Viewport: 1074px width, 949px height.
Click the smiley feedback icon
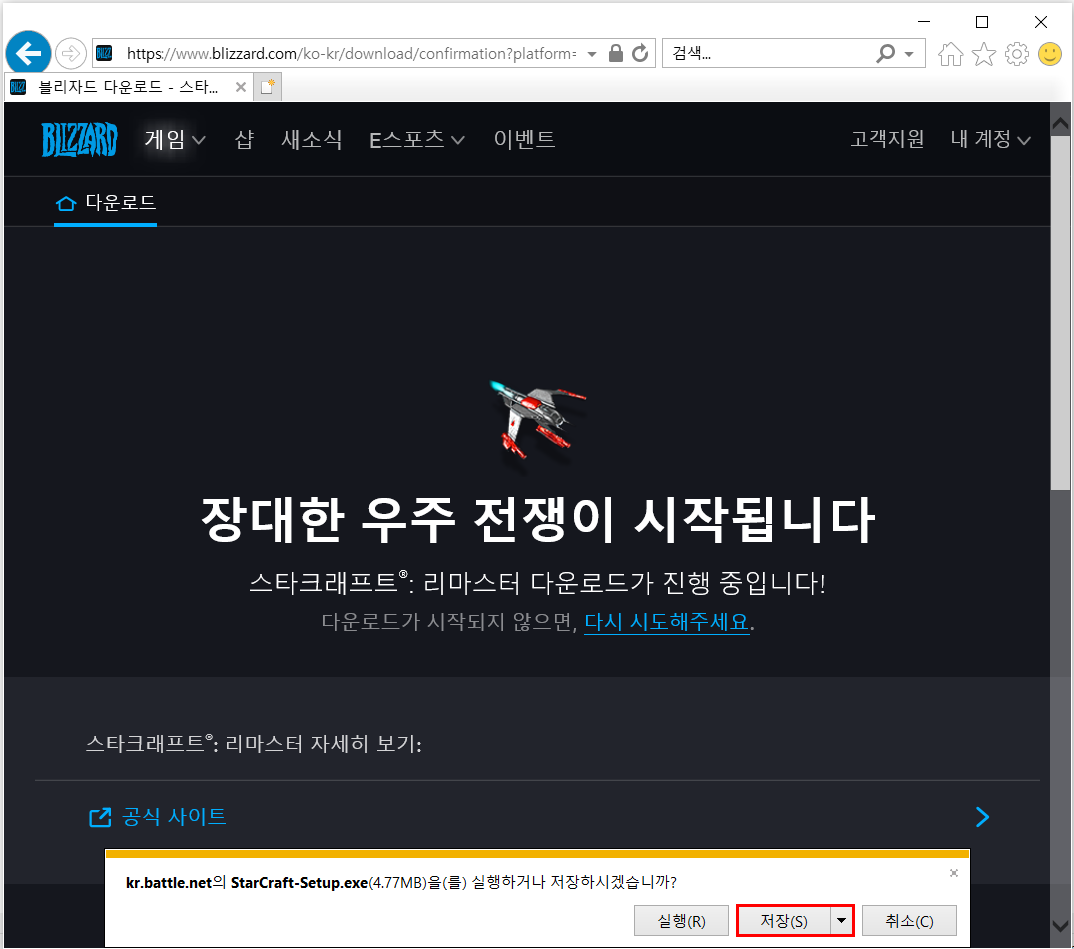pos(1049,53)
